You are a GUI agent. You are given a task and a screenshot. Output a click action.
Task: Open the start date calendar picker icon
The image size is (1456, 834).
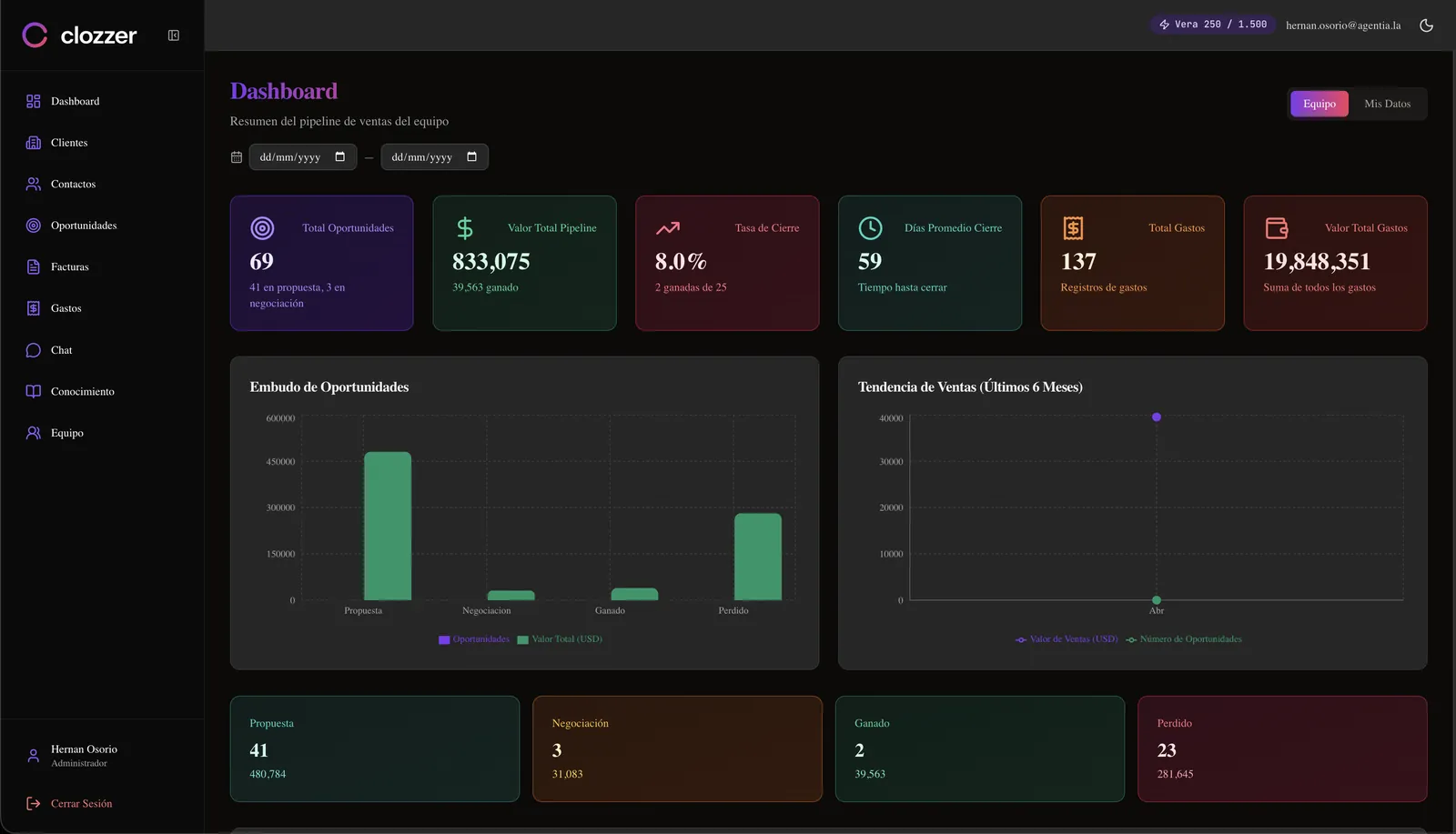[340, 156]
